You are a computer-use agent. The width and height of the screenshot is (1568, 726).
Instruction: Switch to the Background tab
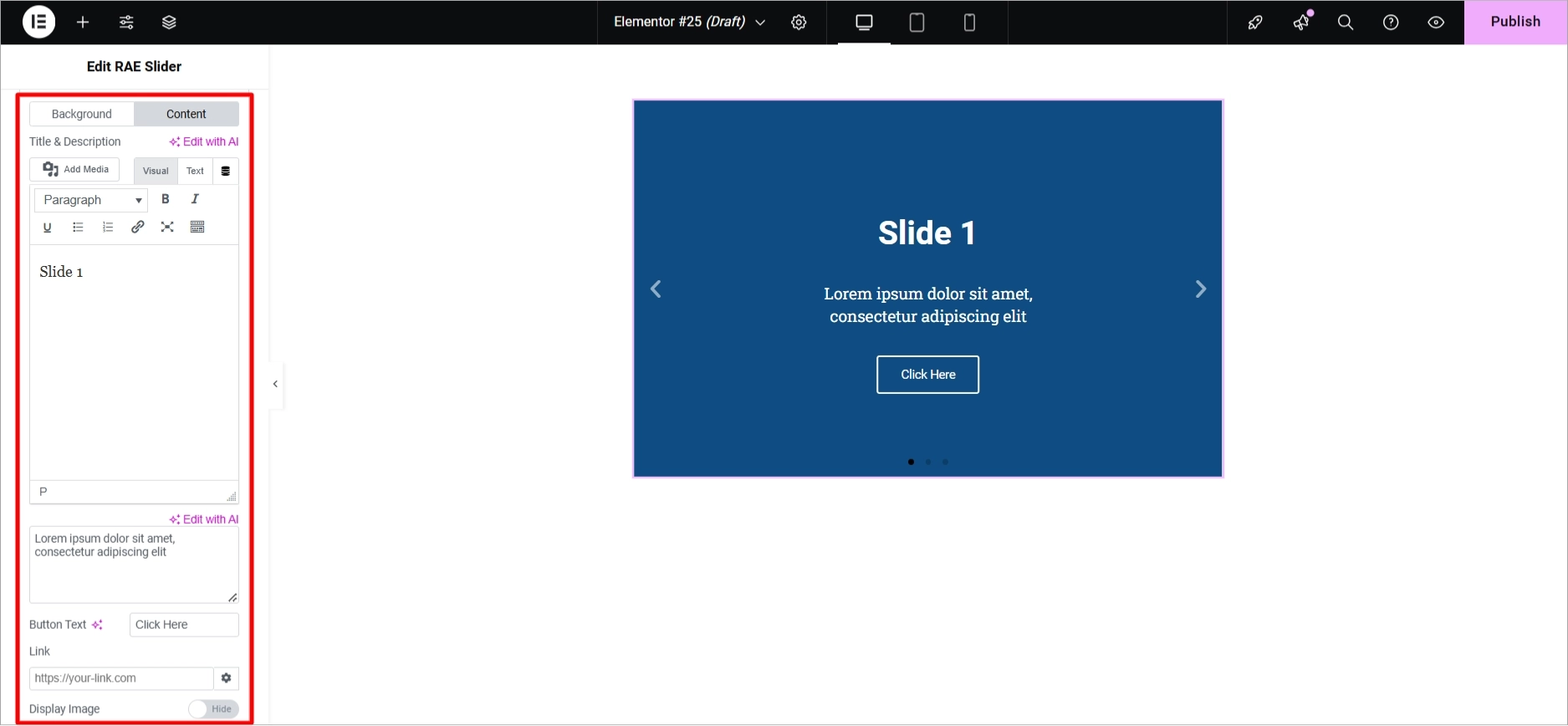click(81, 114)
